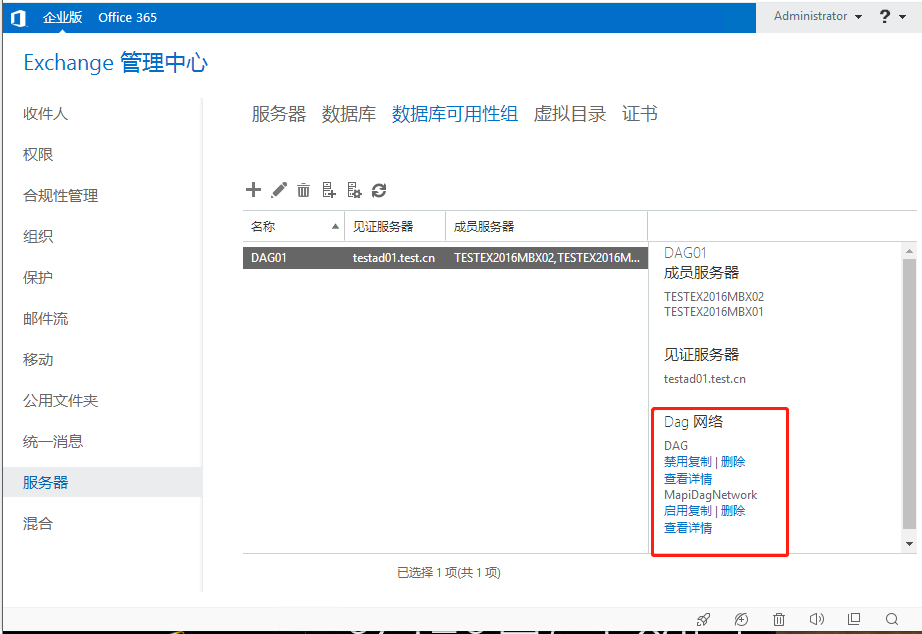
Task: Click the details pane scrollbar thumb
Action: pos(909,393)
